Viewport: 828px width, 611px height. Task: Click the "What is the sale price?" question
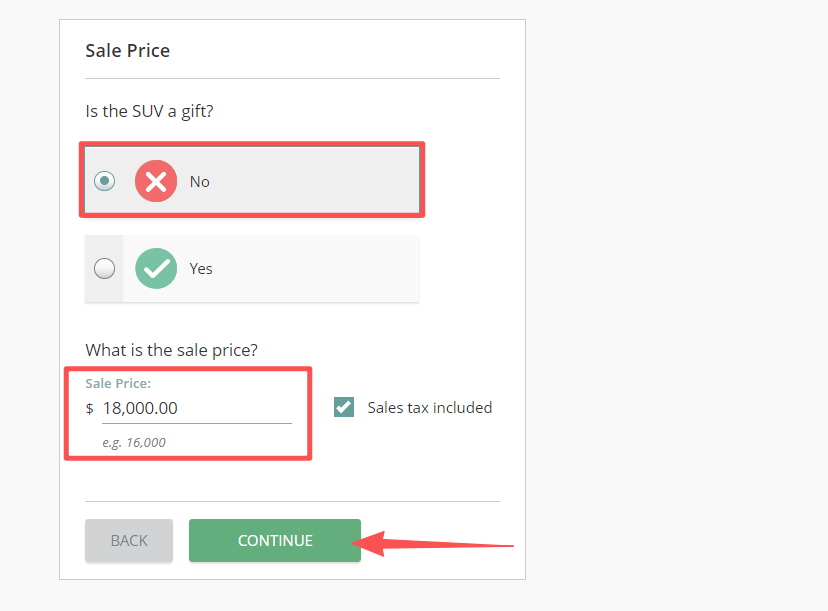(172, 350)
